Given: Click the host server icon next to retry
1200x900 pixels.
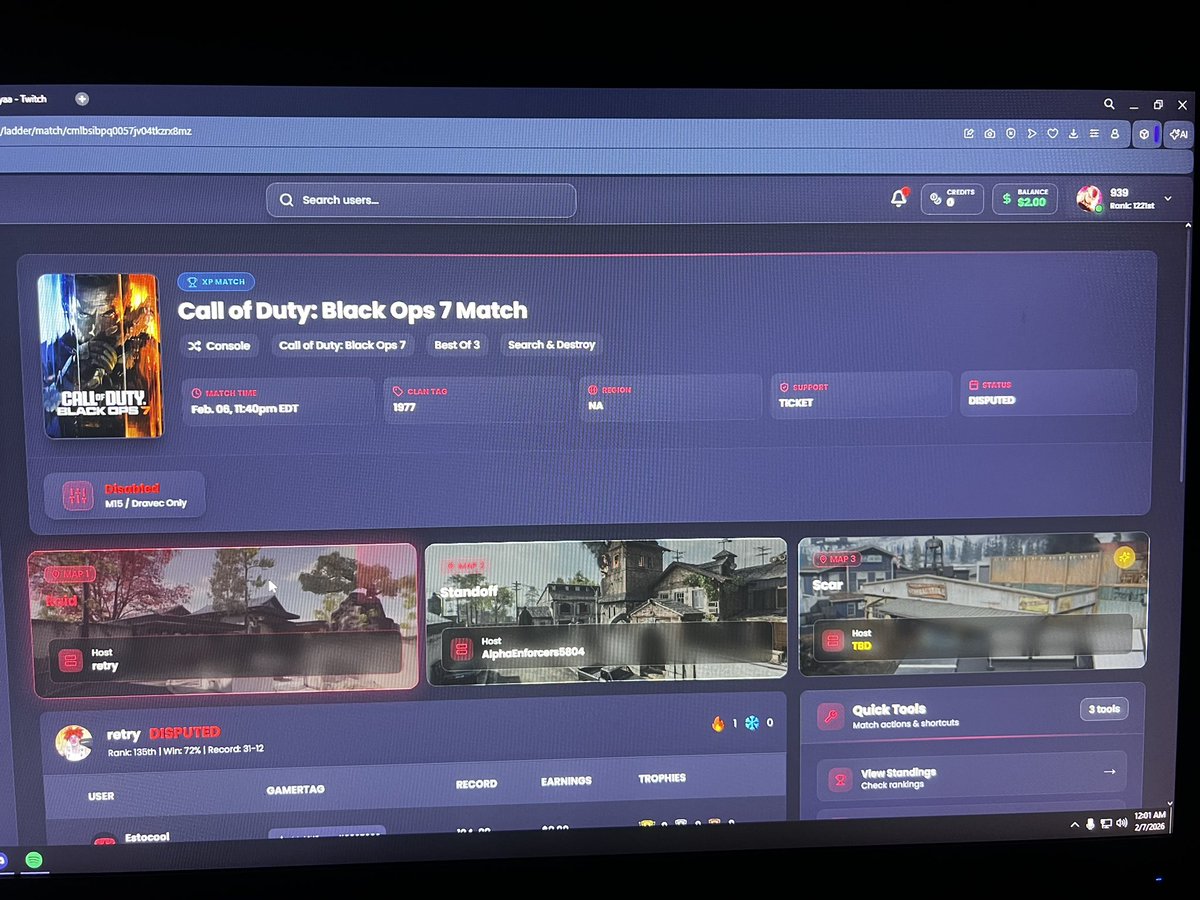Looking at the screenshot, I should [70, 660].
